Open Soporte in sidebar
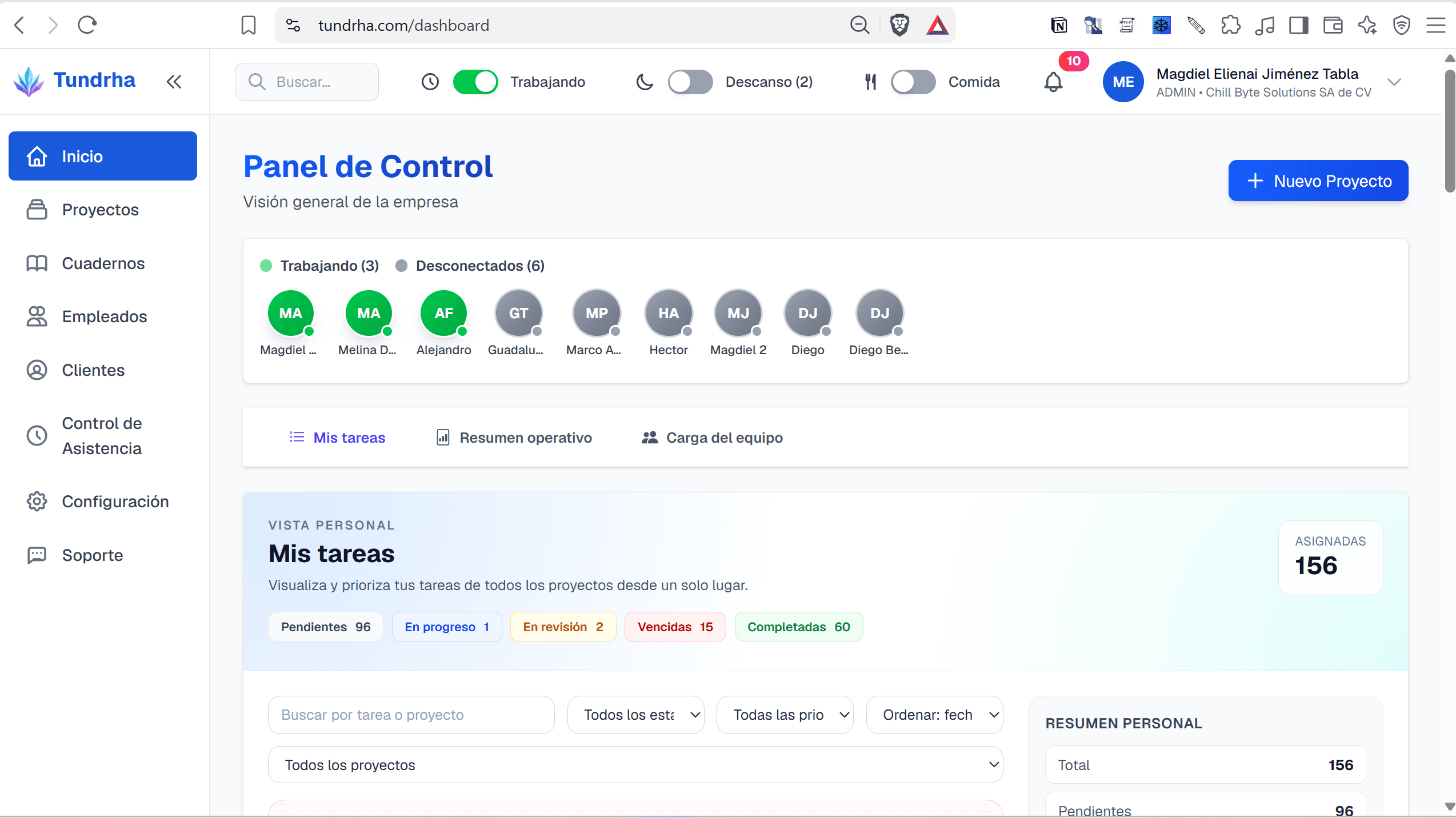1456x818 pixels. click(x=103, y=555)
